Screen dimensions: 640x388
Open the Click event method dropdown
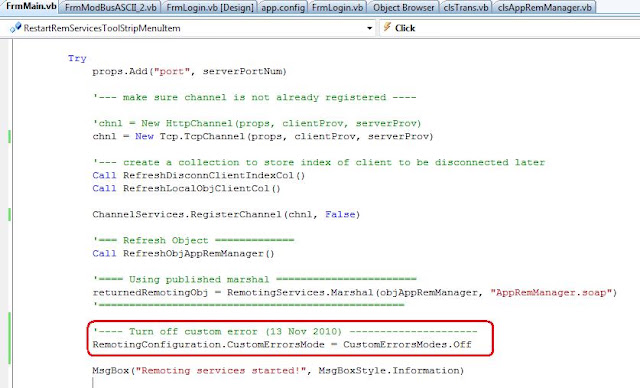(x=509, y=28)
